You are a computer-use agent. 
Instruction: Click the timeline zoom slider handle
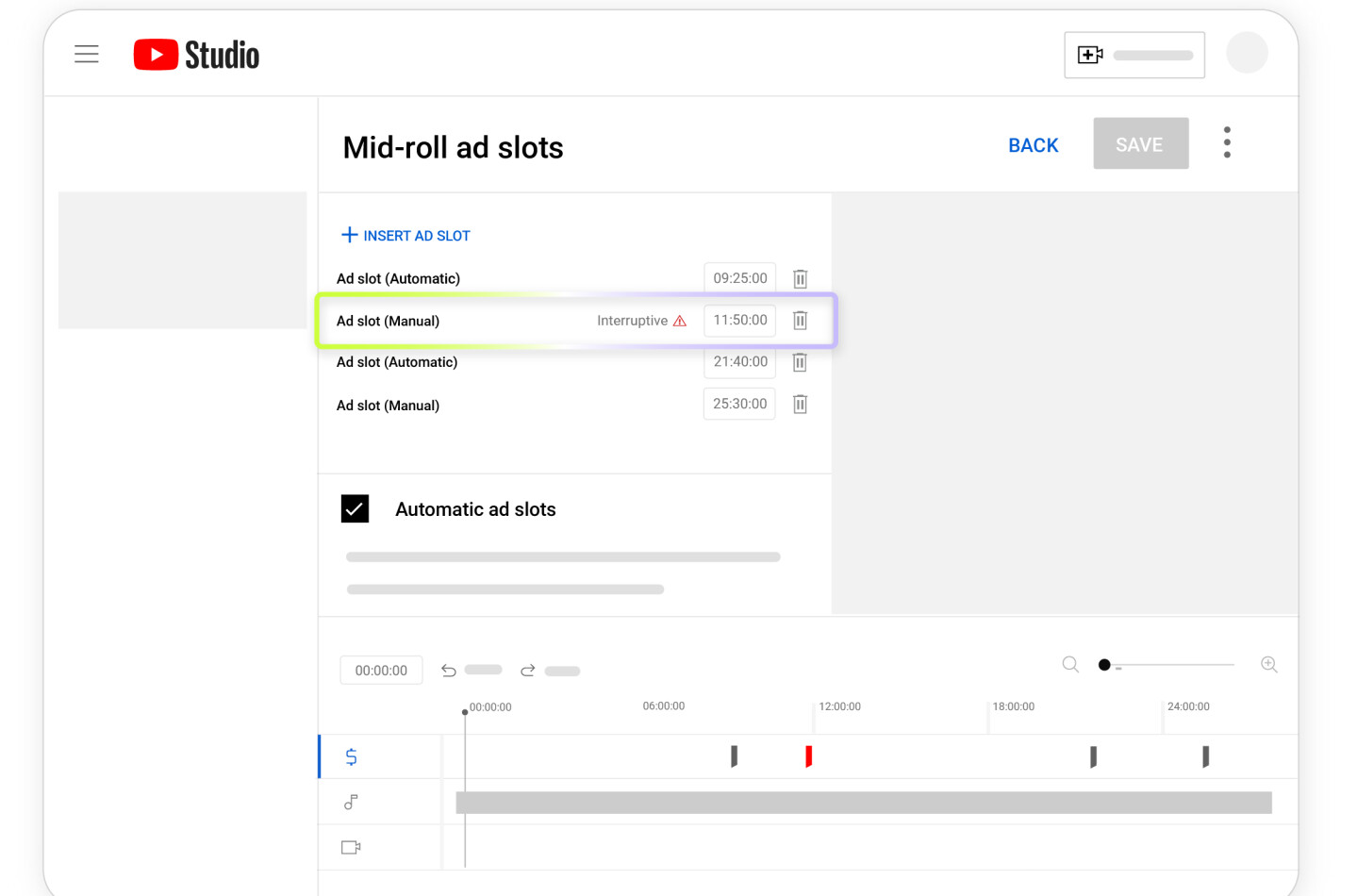coord(1104,665)
